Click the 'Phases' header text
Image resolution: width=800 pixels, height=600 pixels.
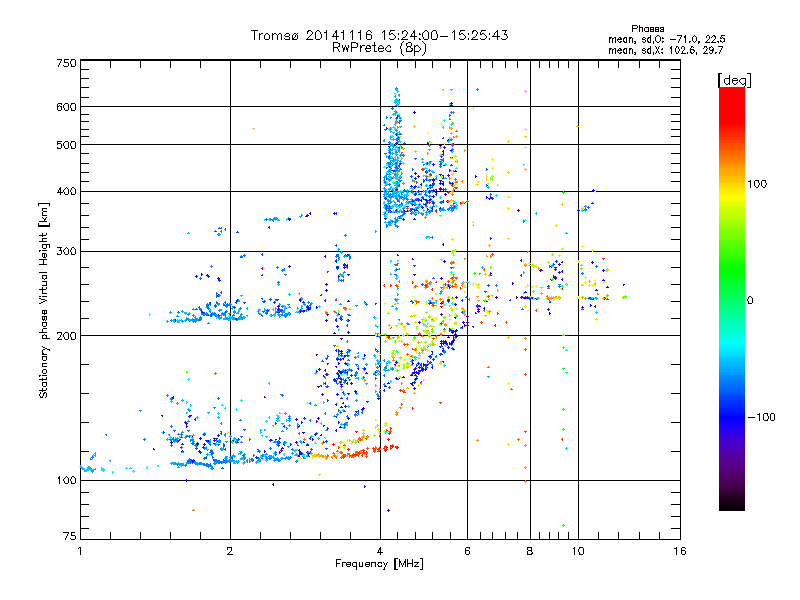point(647,29)
